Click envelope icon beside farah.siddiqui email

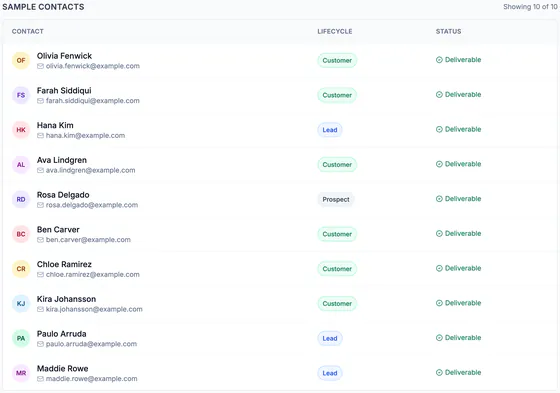tap(40, 101)
